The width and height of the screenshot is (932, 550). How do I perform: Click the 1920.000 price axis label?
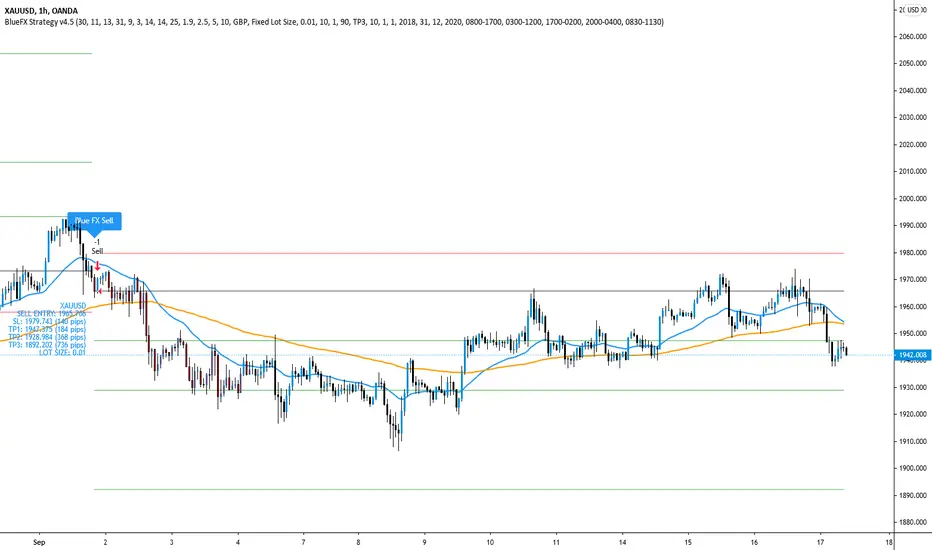[913, 414]
